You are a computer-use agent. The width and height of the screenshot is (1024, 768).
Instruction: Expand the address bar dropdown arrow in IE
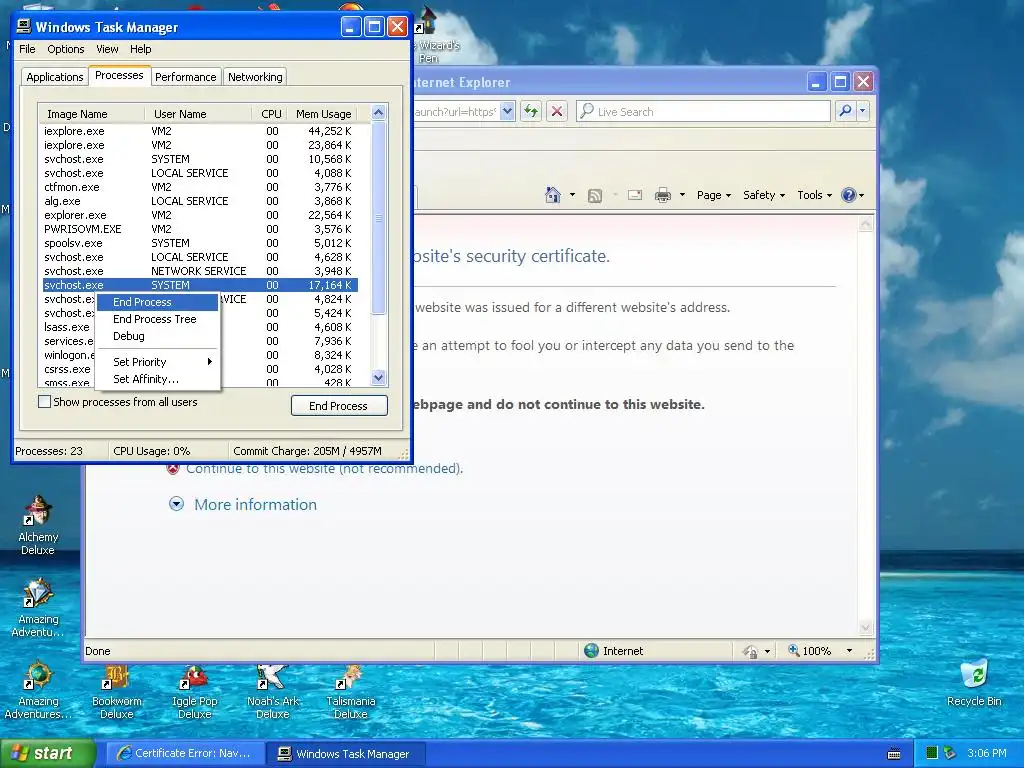tap(507, 111)
